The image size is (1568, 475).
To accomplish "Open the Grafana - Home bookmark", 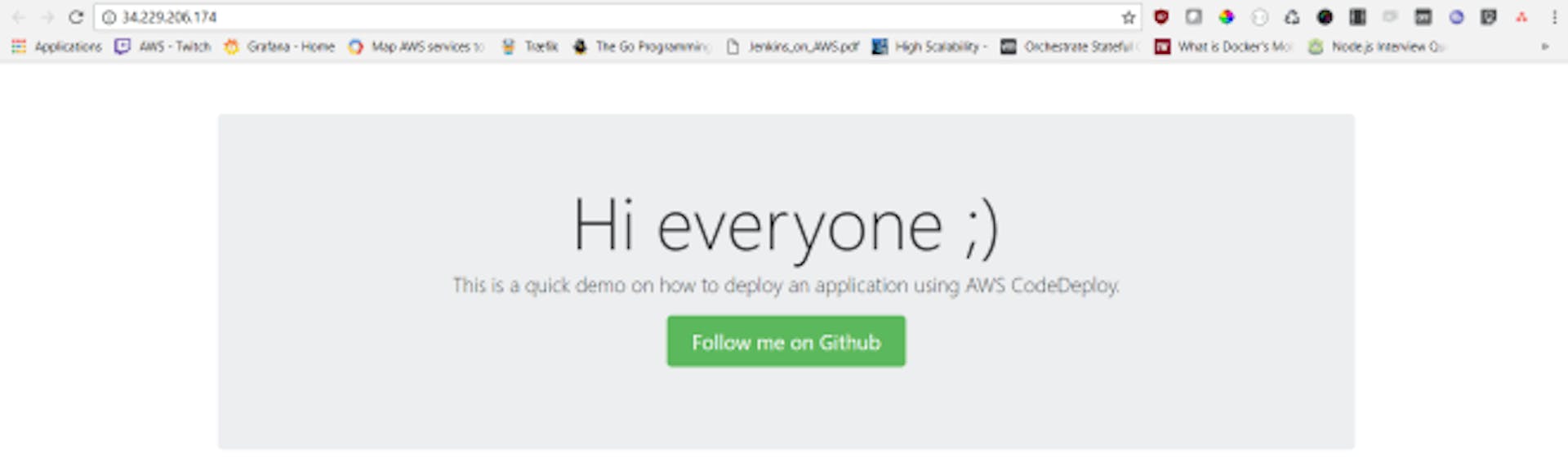I will click(x=279, y=47).
